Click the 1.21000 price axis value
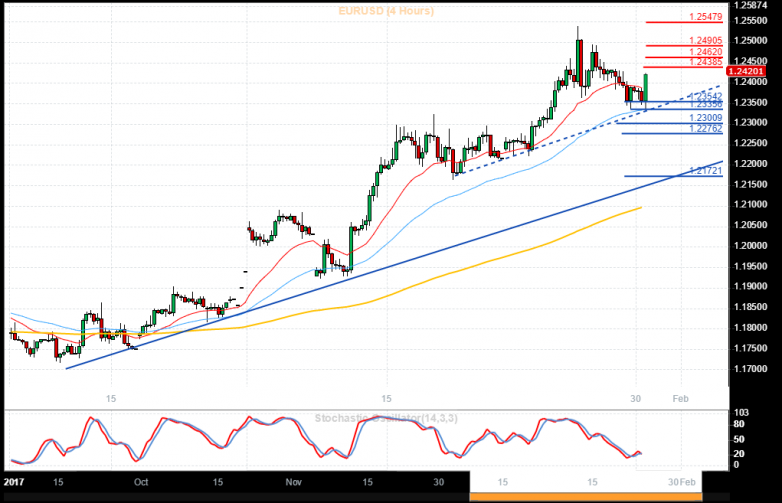782x503 pixels. click(751, 204)
